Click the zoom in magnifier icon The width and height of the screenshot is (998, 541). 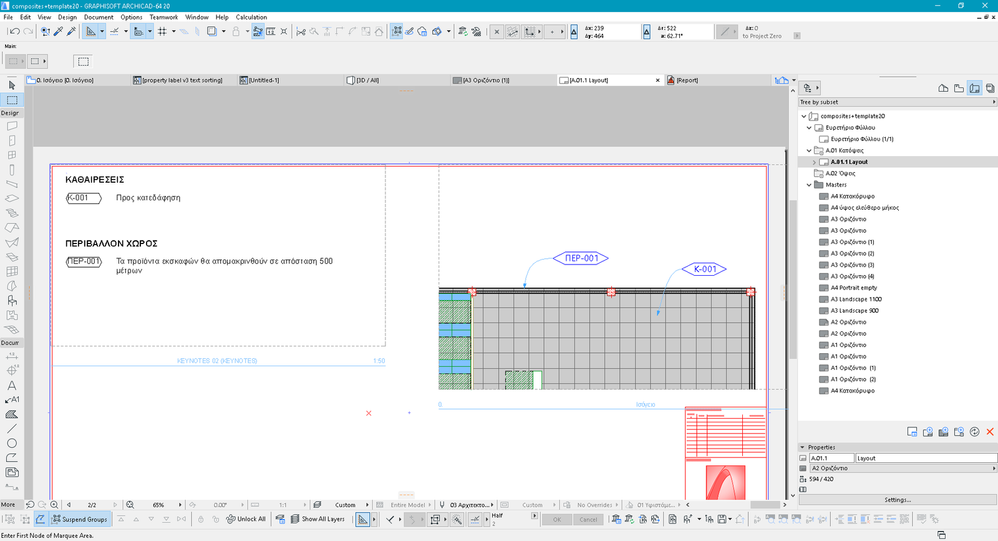point(55,505)
